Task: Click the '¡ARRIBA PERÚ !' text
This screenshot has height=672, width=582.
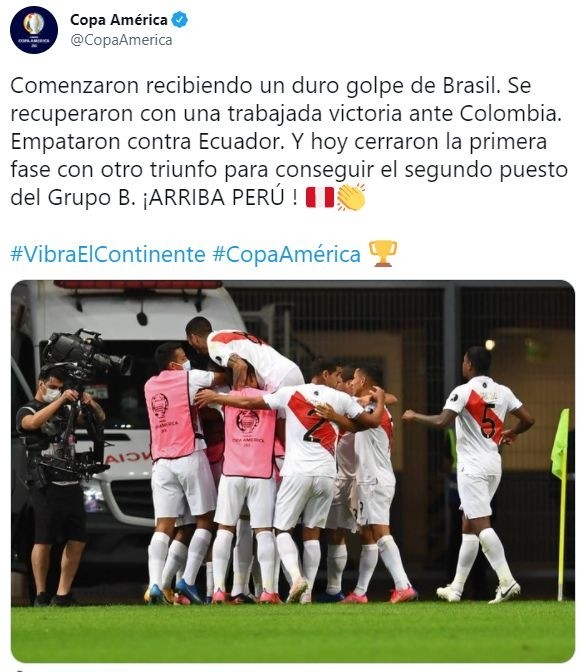Action: click(220, 198)
